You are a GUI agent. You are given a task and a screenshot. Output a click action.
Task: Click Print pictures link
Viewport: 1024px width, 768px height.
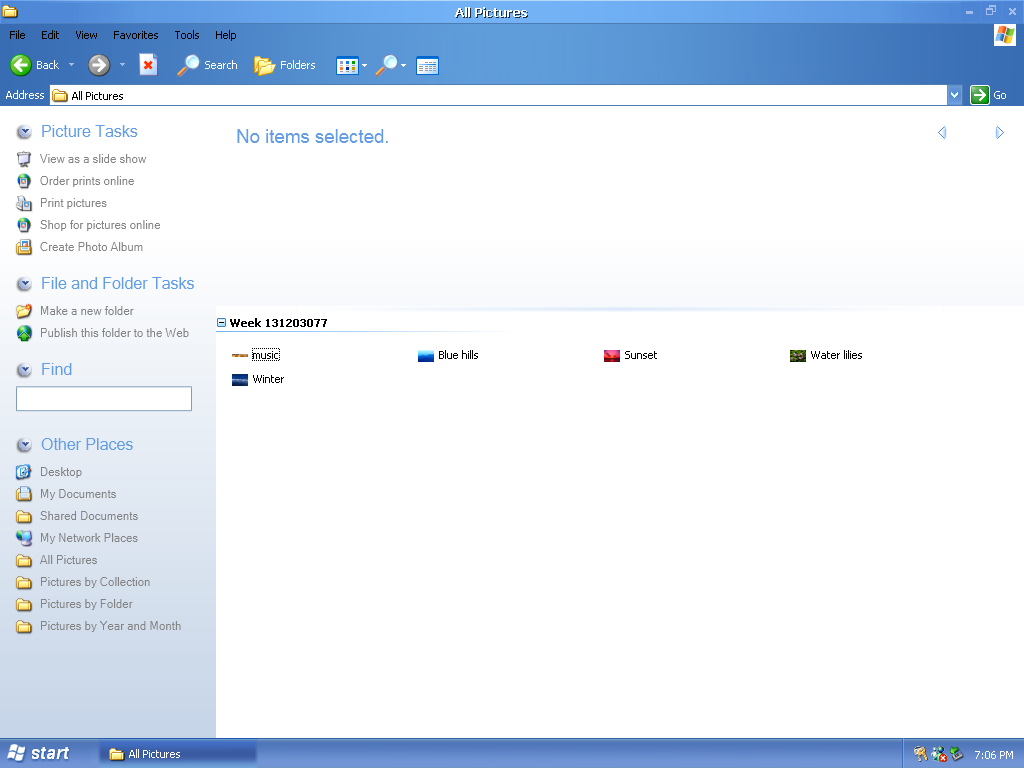[73, 203]
